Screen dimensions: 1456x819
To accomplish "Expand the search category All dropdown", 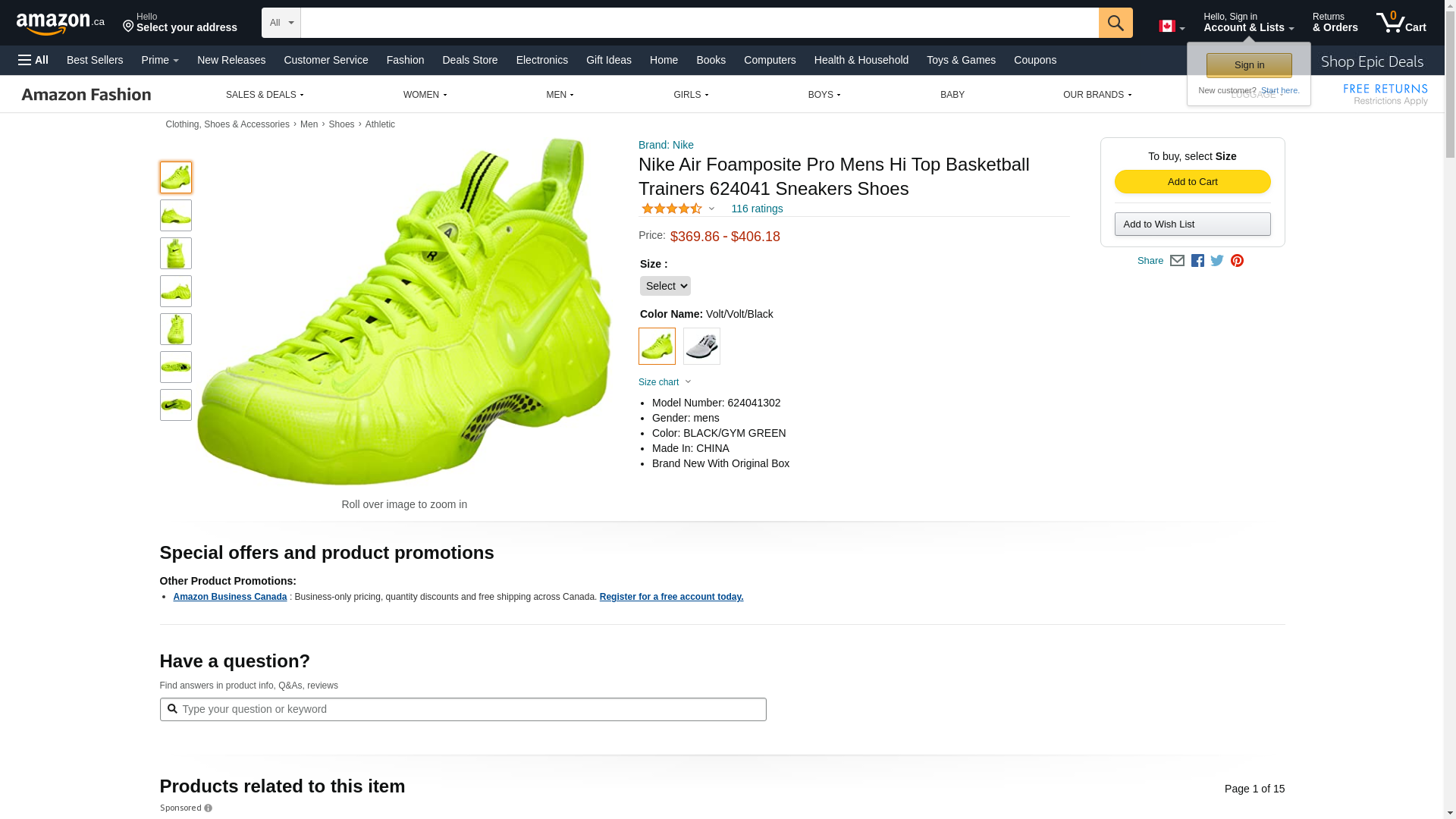I will [x=281, y=23].
